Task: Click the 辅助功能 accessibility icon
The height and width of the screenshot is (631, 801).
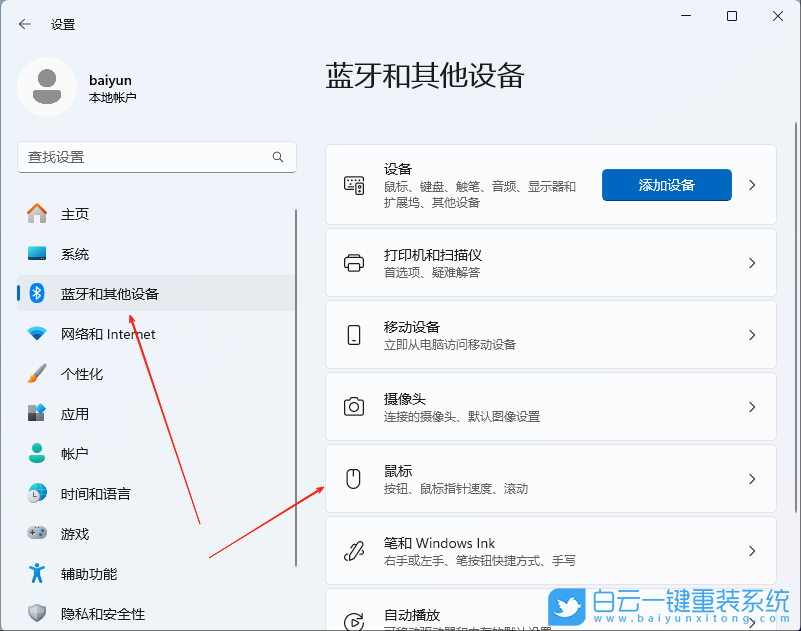Action: [37, 573]
